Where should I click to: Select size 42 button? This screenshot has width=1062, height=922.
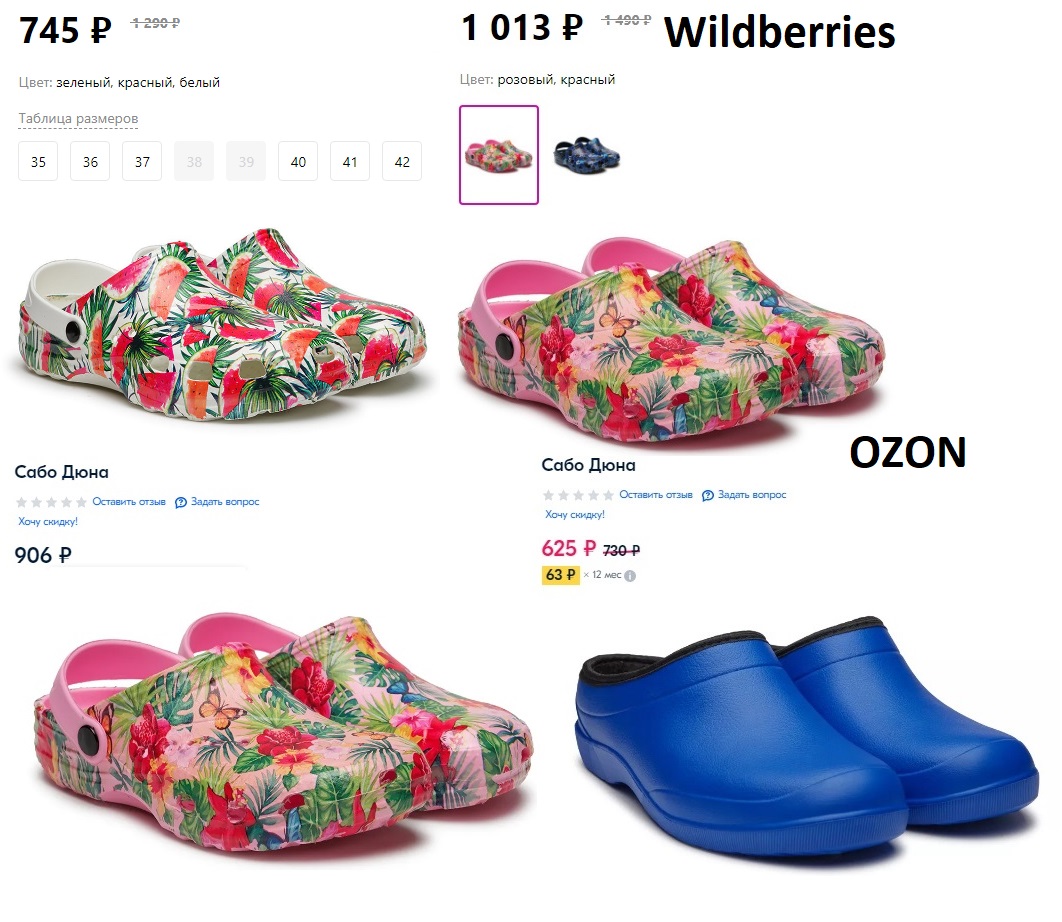click(402, 161)
